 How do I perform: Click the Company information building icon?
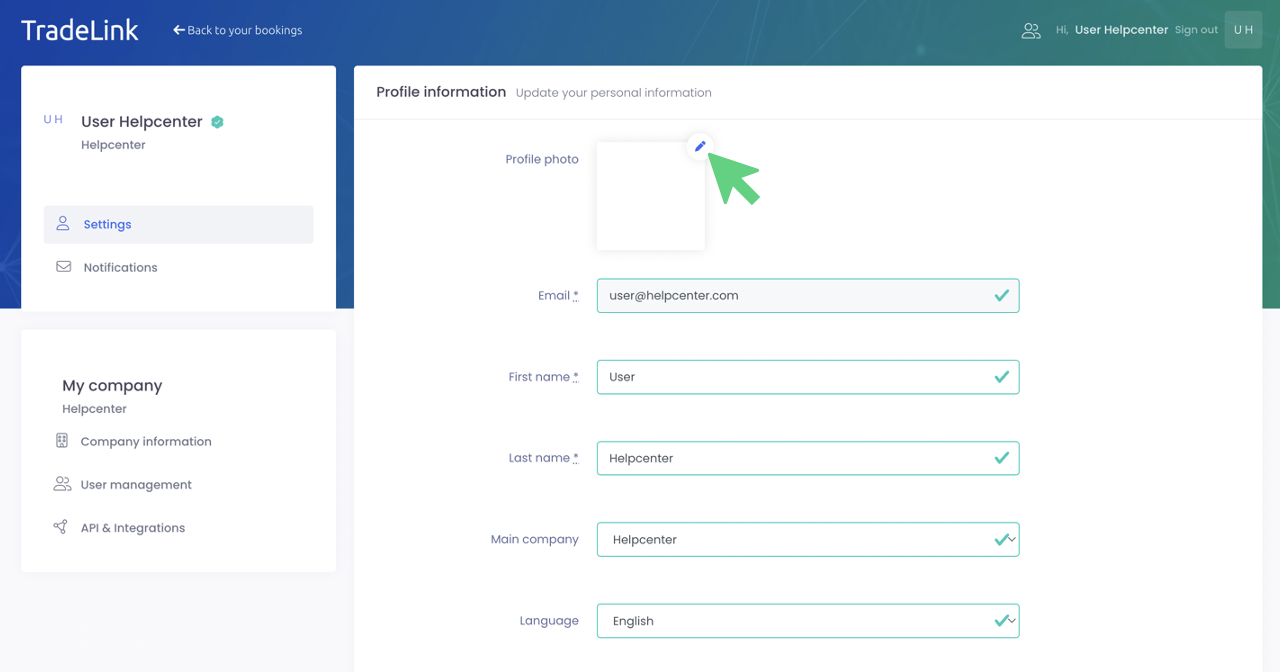pyautogui.click(x=62, y=441)
